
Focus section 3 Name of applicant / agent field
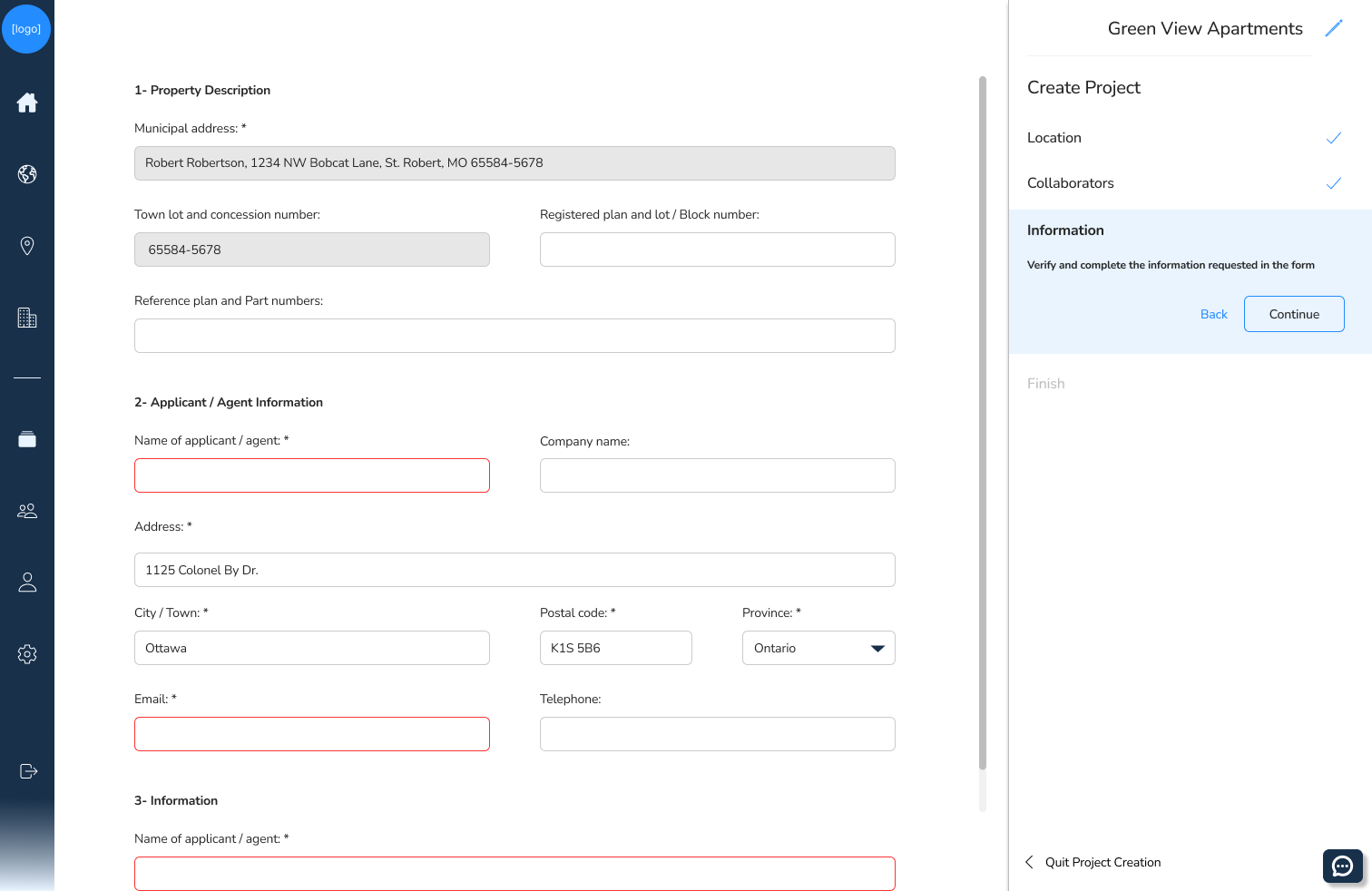coord(514,874)
